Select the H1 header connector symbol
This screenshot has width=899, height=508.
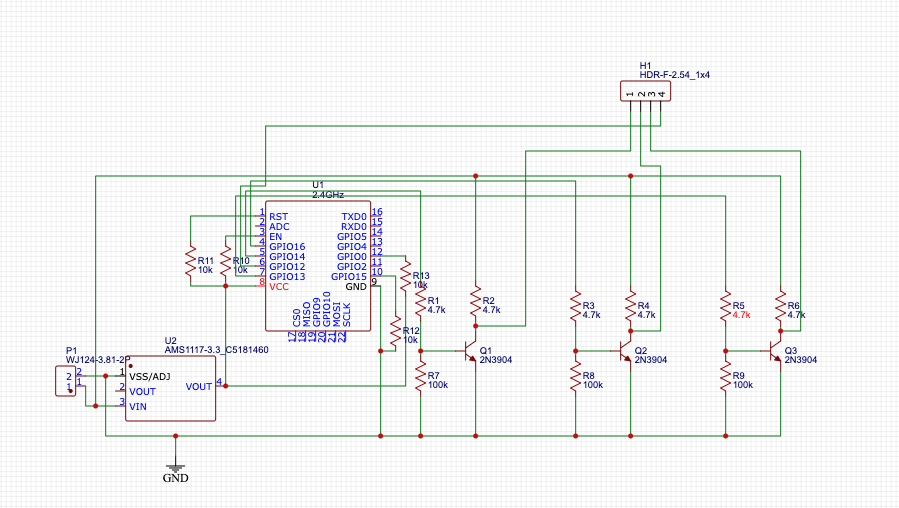(x=645, y=93)
